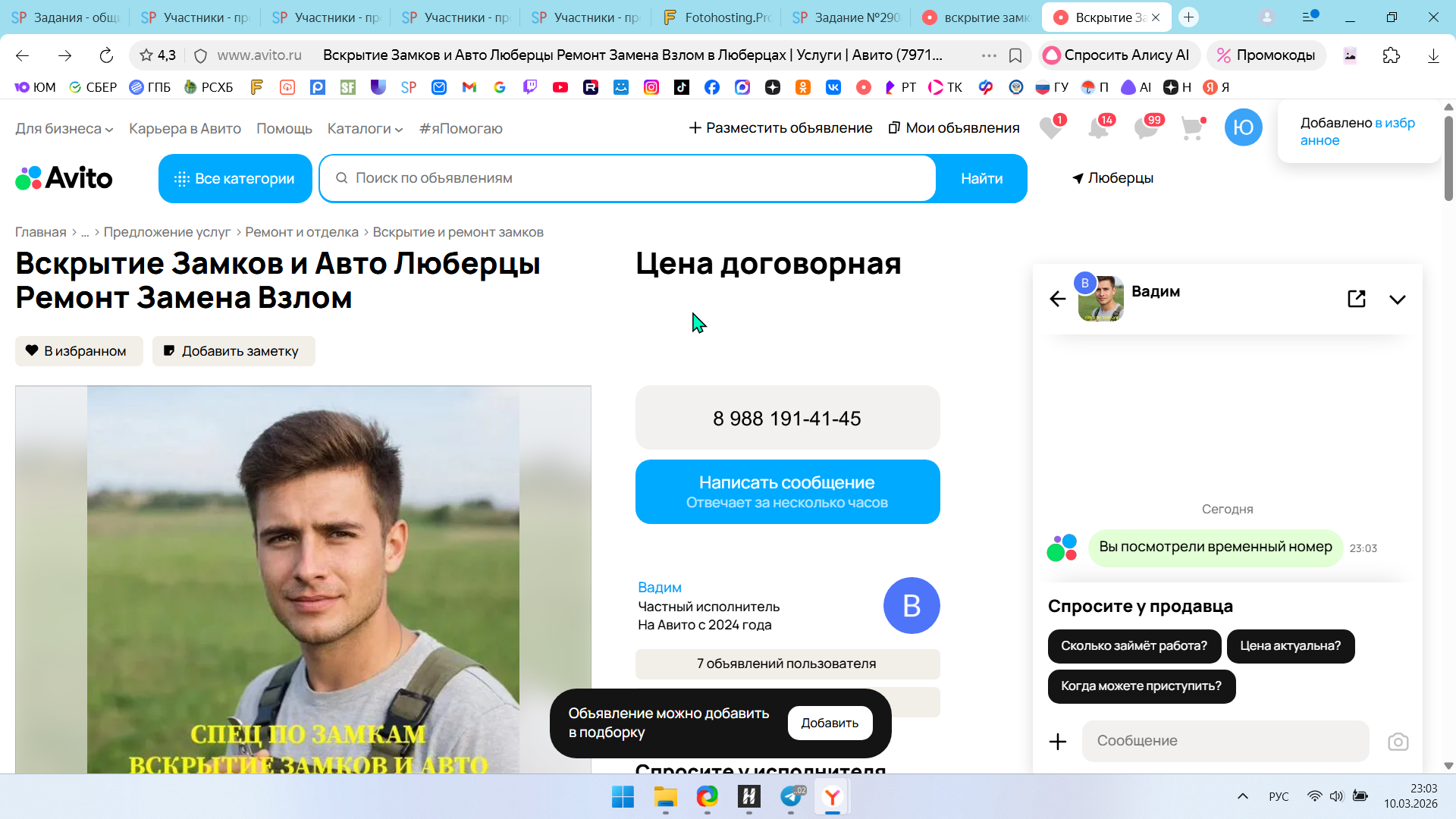The width and height of the screenshot is (1456, 819).
Task: Click the camera icon to attach photo
Action: click(1398, 742)
